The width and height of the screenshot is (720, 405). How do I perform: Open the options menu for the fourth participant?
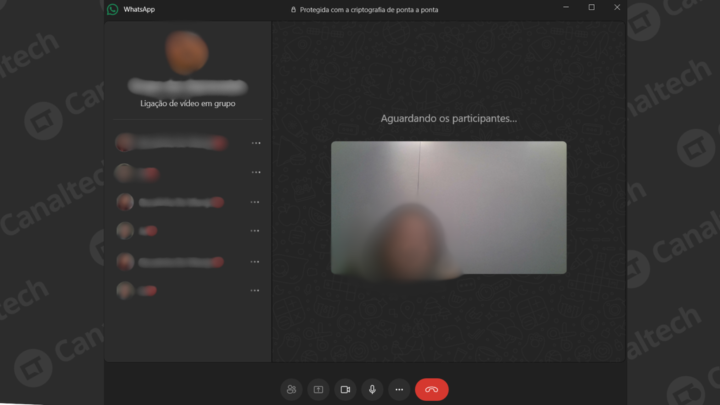pyautogui.click(x=255, y=231)
